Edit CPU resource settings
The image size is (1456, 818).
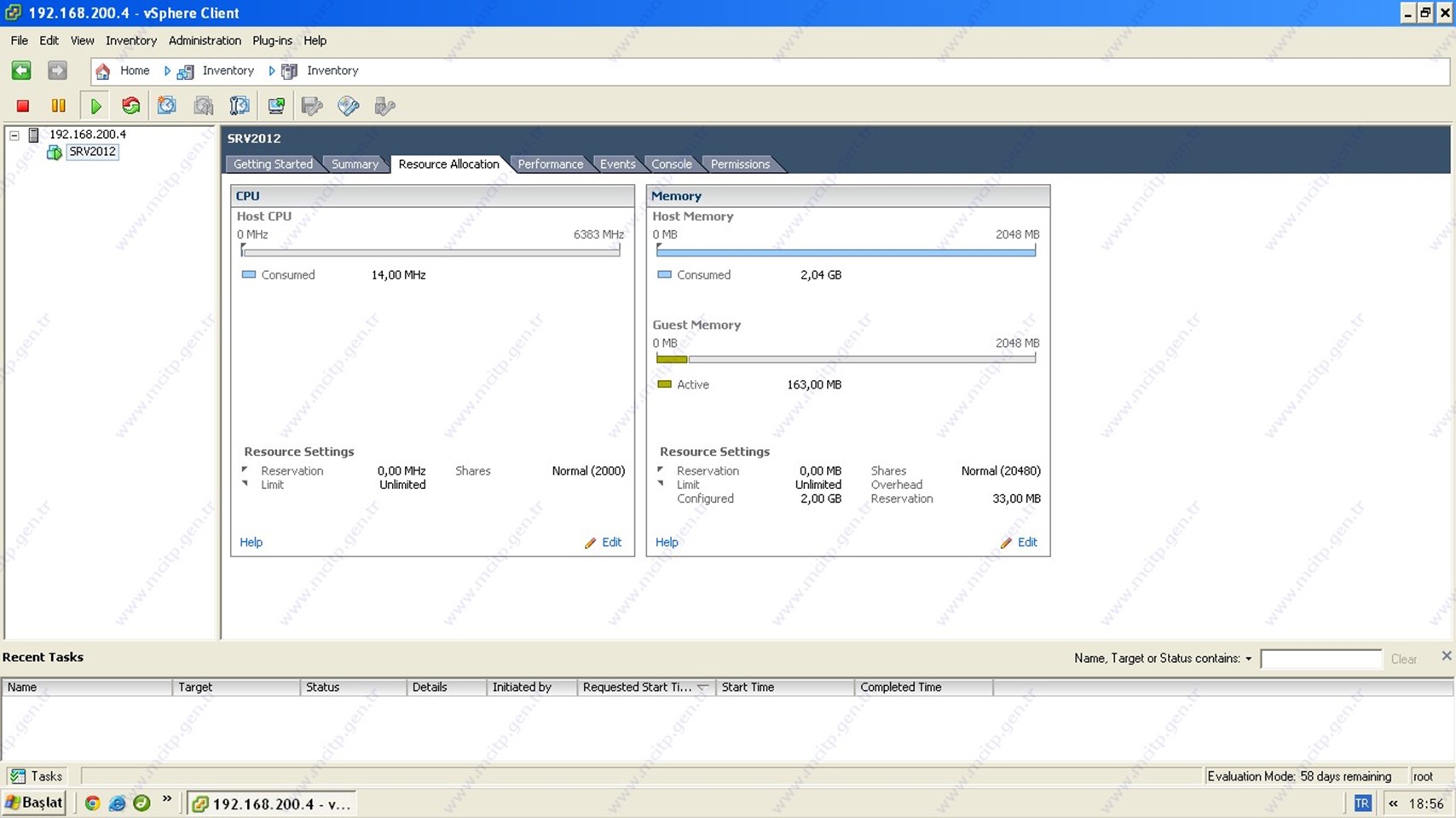tap(611, 543)
